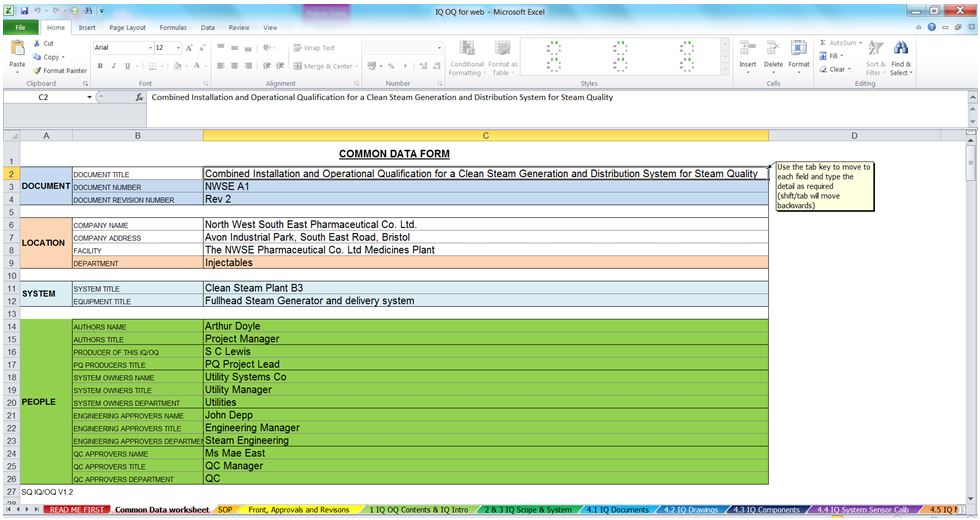Screen dimensions: 980x520
Task: Switch to the Page Layout tab
Action: pos(127,28)
